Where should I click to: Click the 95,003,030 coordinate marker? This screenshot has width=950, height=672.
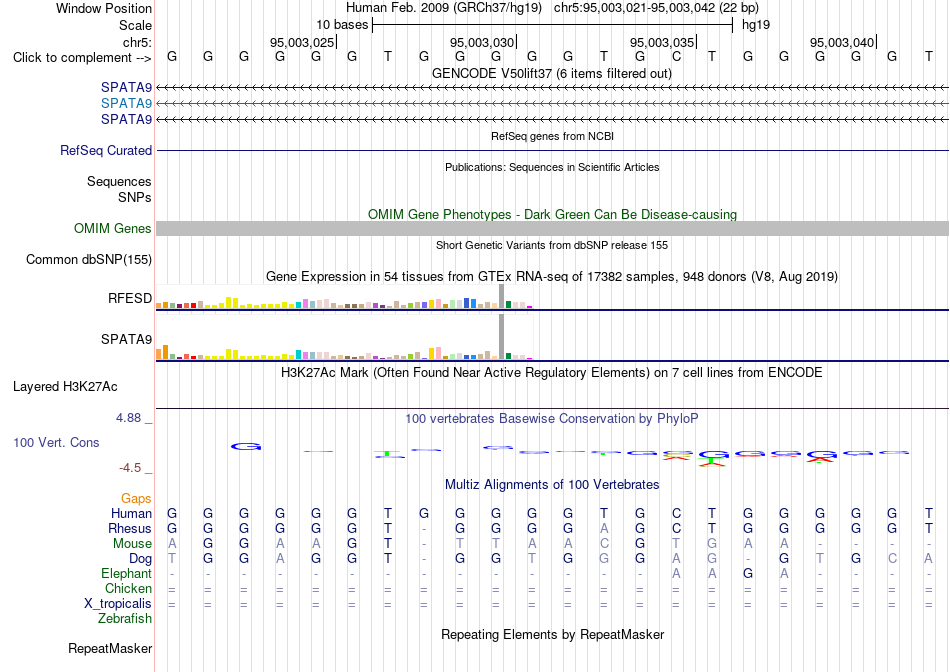coord(482,42)
